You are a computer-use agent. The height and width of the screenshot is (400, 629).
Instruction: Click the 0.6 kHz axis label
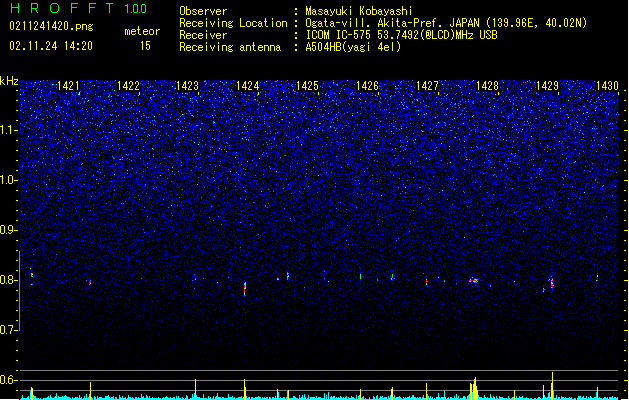tap(9, 380)
